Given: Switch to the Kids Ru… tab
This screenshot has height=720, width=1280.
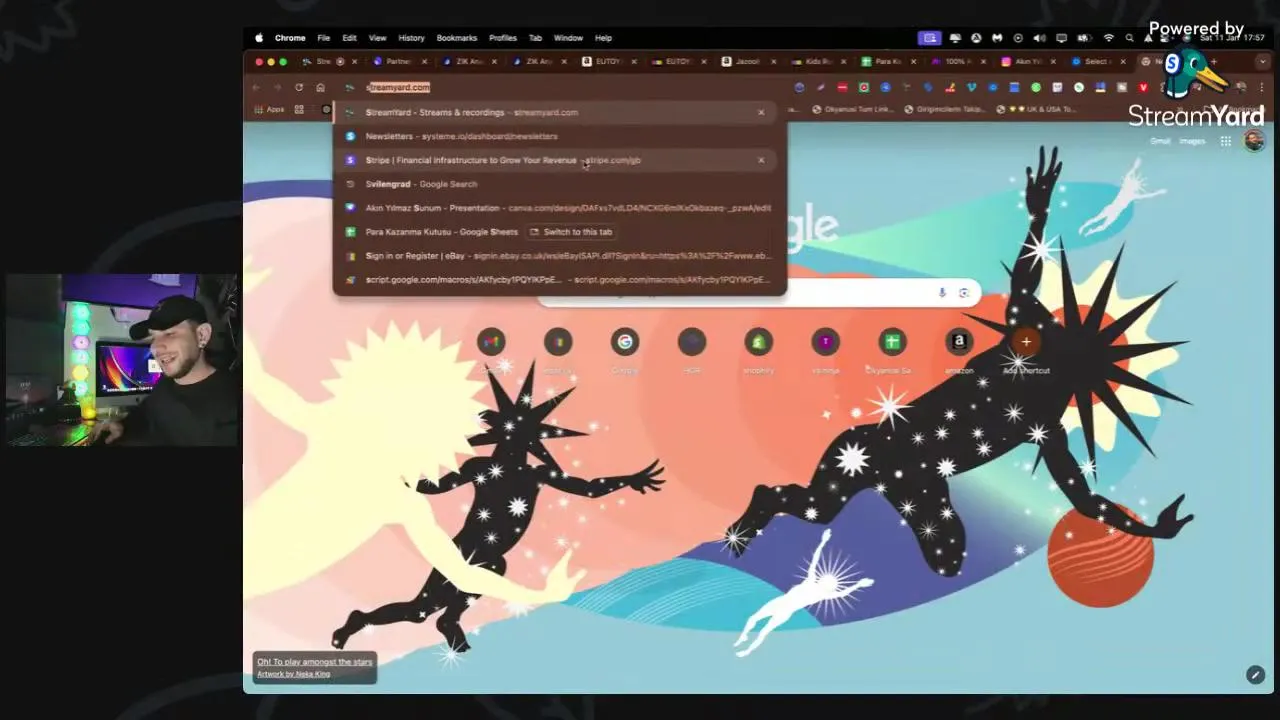Looking at the screenshot, I should (817, 62).
